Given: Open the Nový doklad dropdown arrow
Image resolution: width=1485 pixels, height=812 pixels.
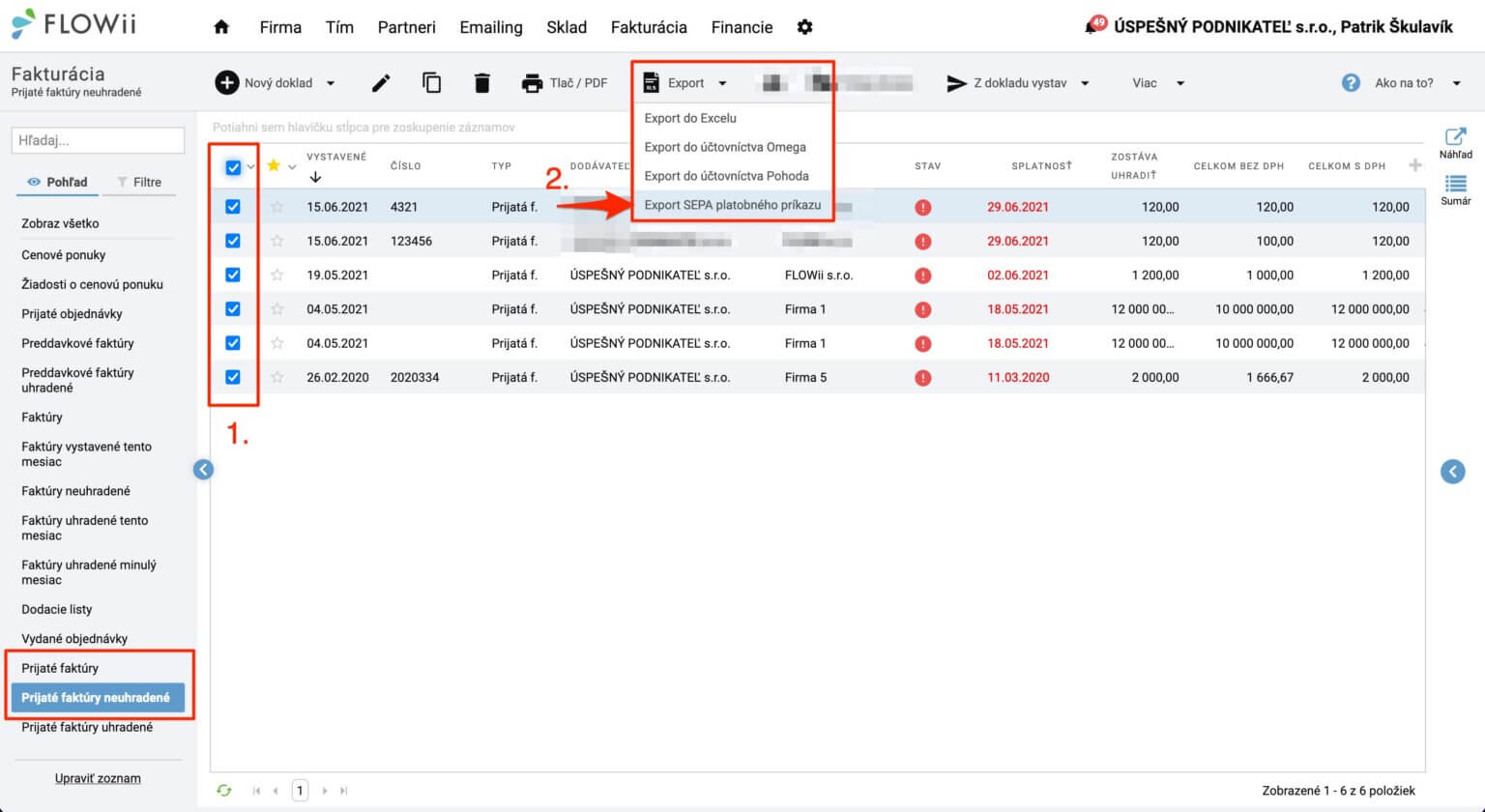Looking at the screenshot, I should 331,83.
